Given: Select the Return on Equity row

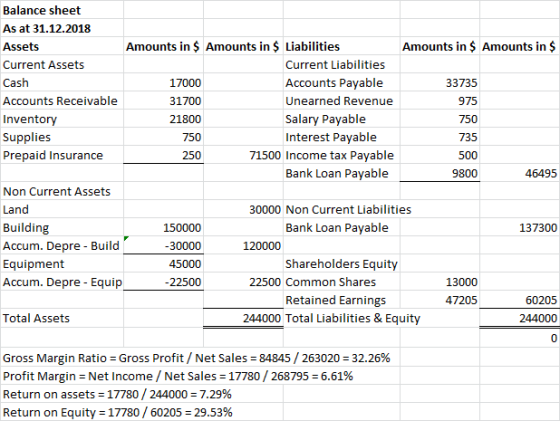Looking at the screenshot, I should coord(118,412).
